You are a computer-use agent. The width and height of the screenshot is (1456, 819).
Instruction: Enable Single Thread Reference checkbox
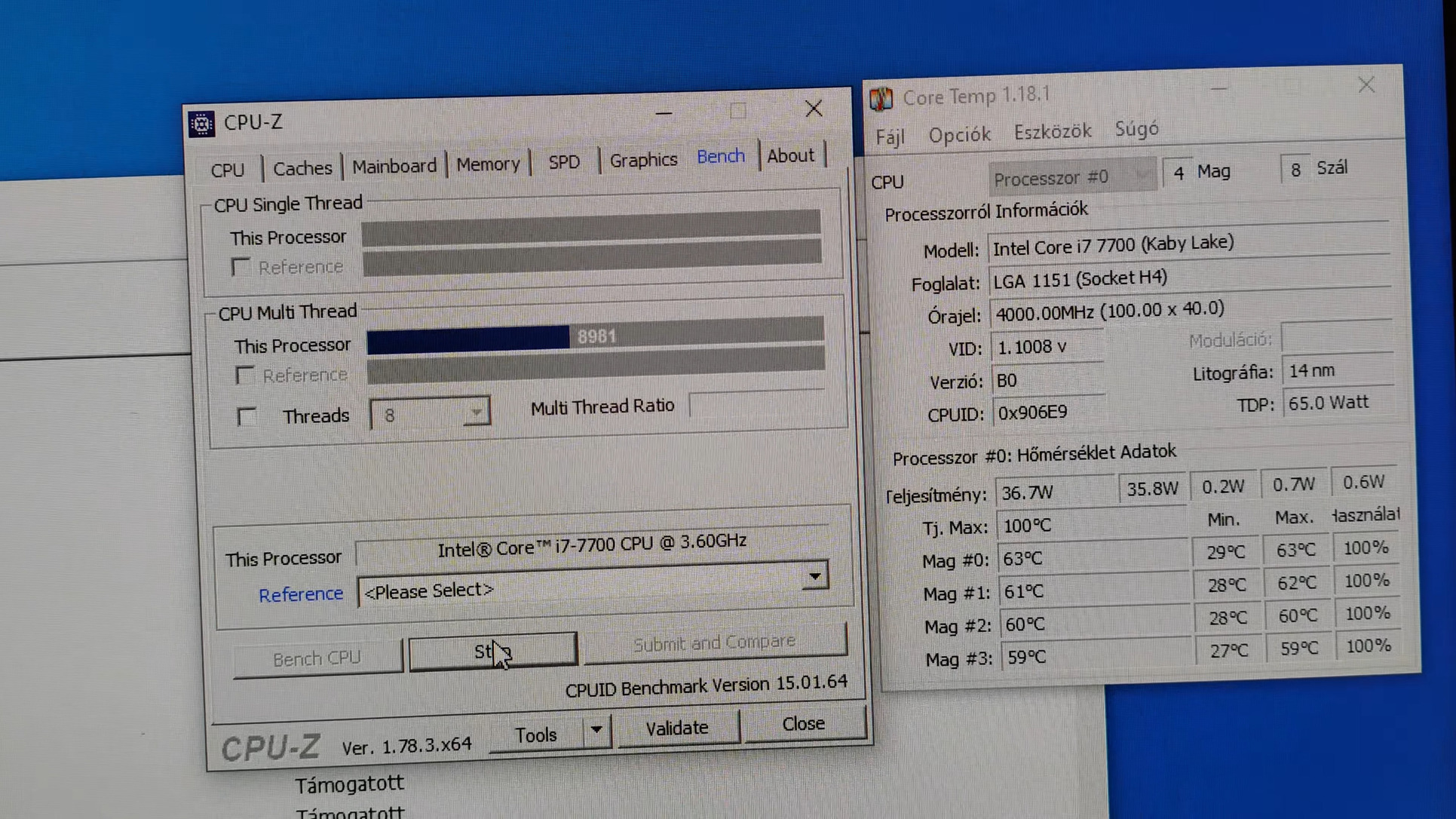241,267
